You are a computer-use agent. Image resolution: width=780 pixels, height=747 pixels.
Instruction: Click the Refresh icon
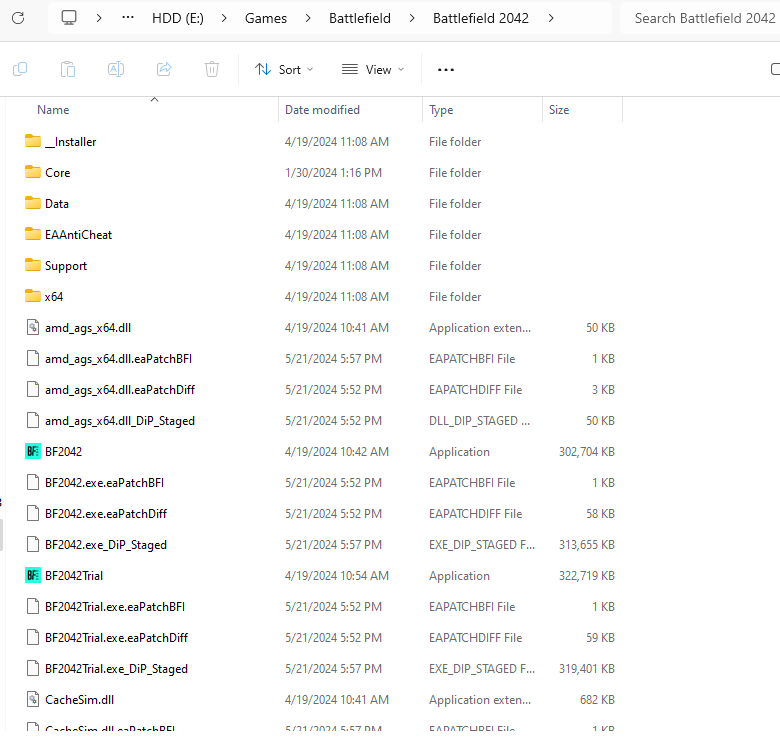[18, 18]
